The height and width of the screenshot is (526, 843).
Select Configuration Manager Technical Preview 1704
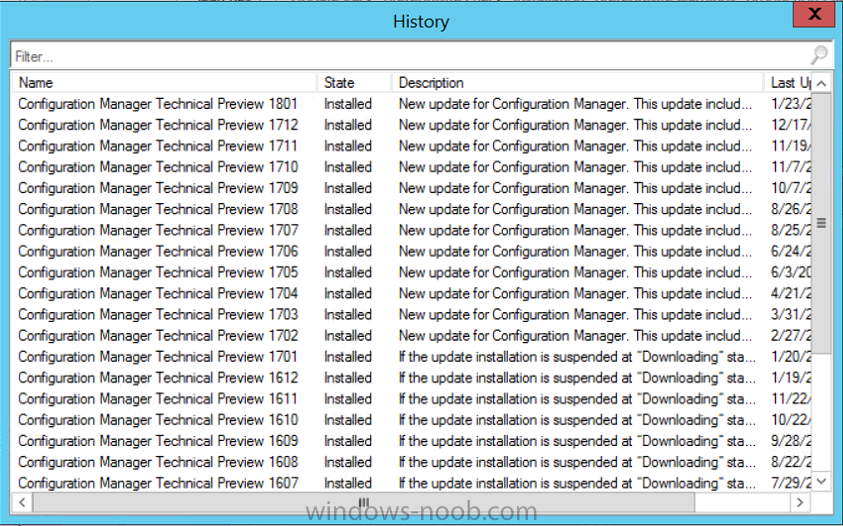pos(158,293)
